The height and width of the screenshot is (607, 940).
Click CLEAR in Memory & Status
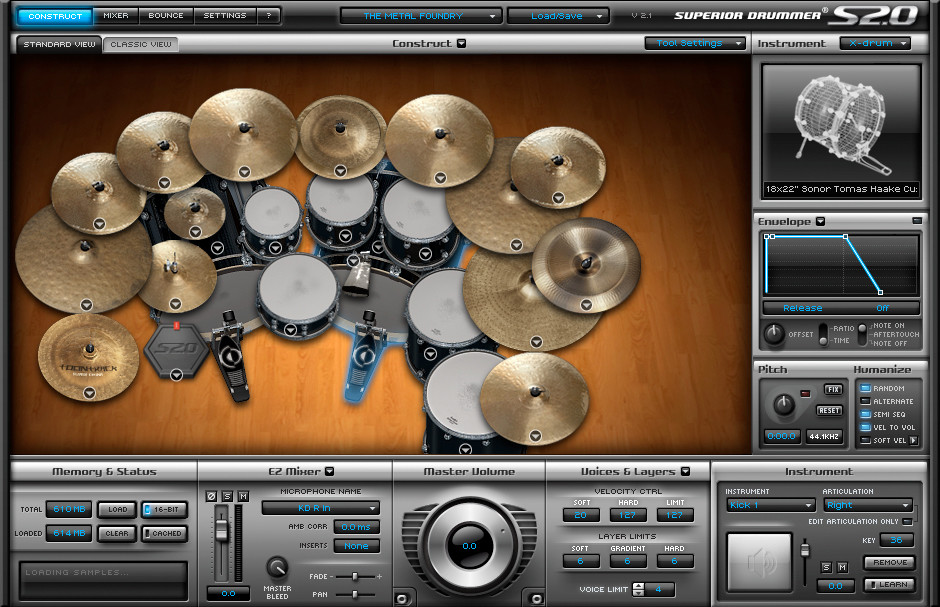[x=116, y=534]
